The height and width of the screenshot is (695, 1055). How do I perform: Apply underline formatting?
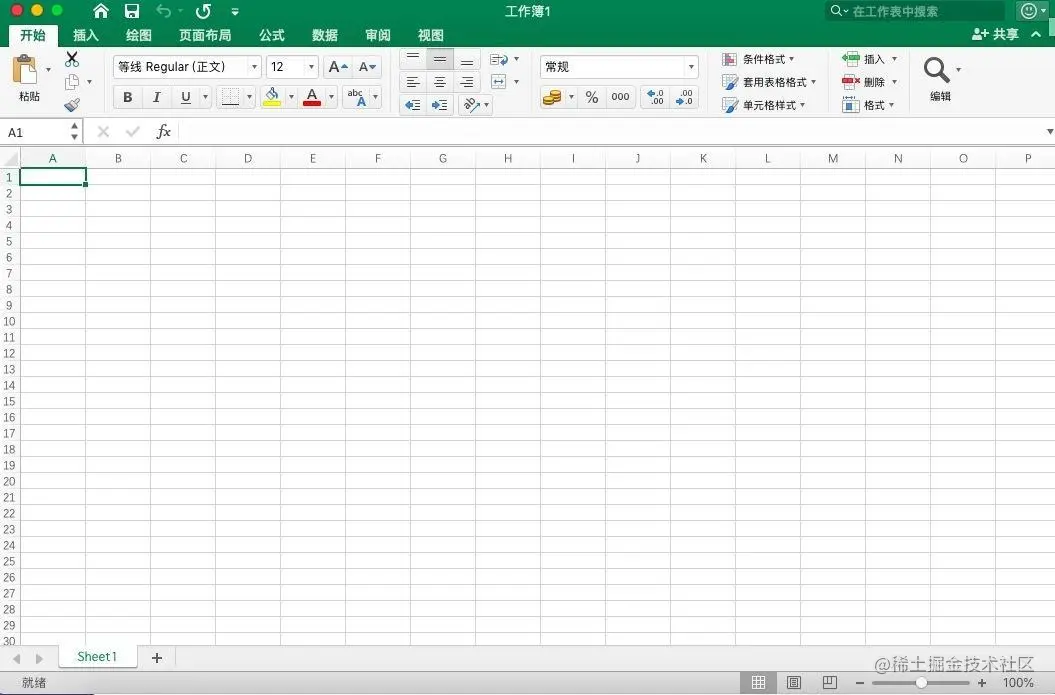pos(186,97)
